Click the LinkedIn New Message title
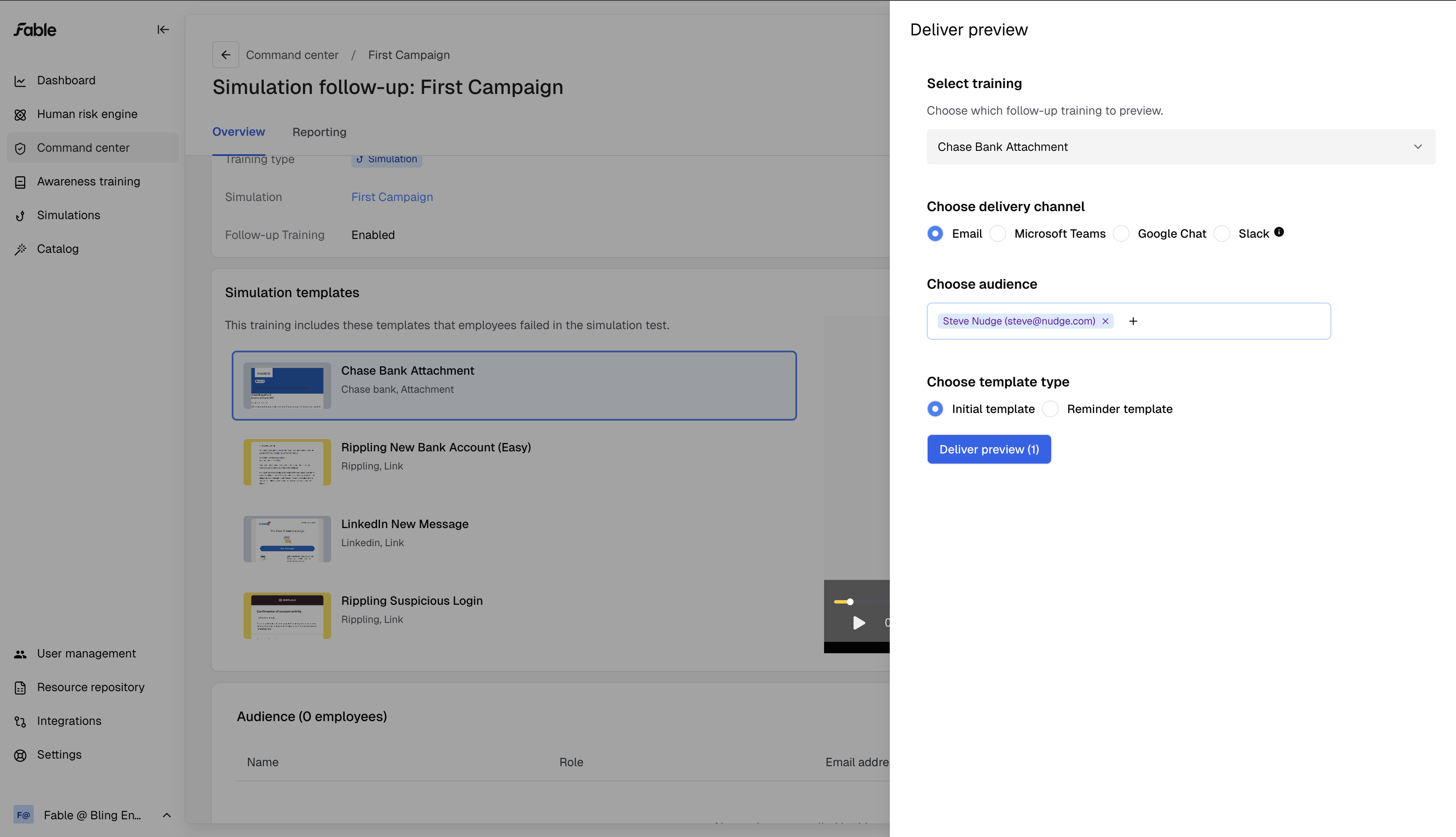The image size is (1456, 837). (404, 524)
